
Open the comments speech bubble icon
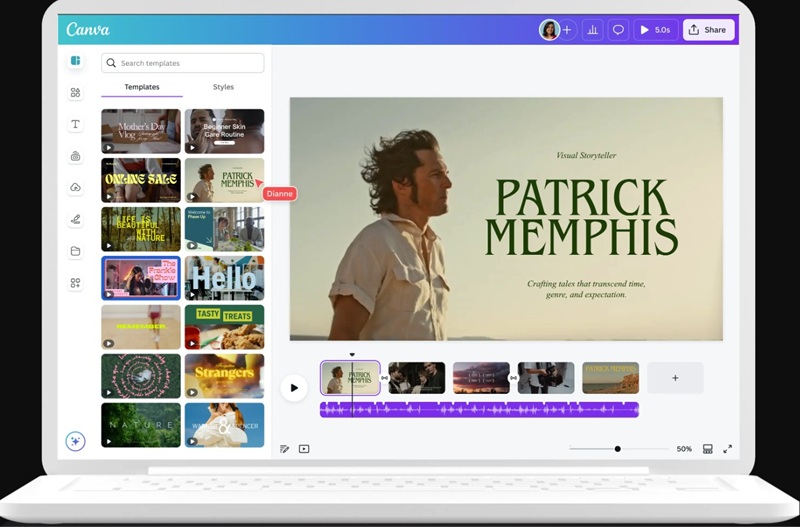click(x=618, y=30)
